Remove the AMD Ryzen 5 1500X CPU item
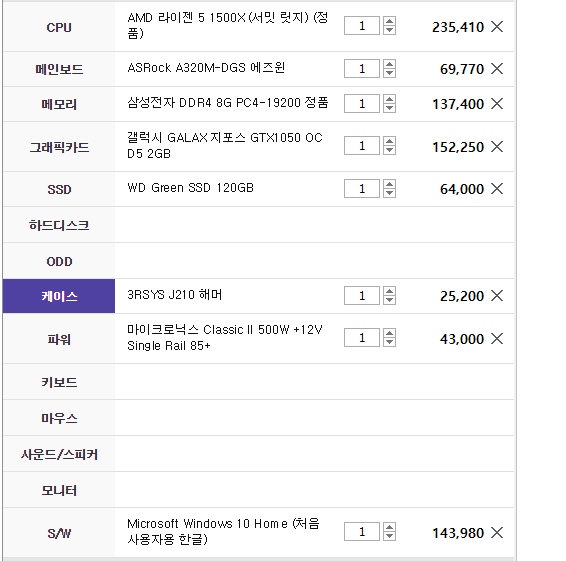 [497, 26]
